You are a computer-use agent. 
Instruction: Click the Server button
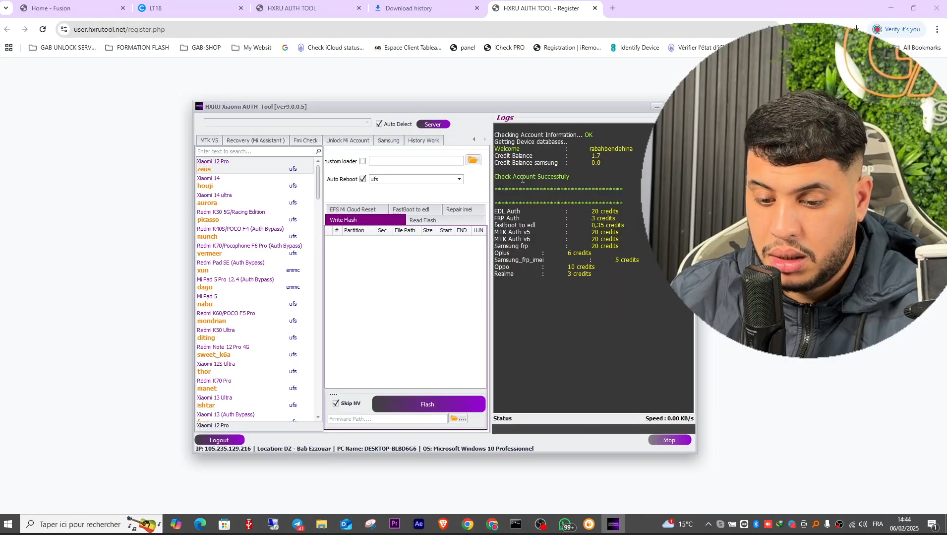click(432, 124)
